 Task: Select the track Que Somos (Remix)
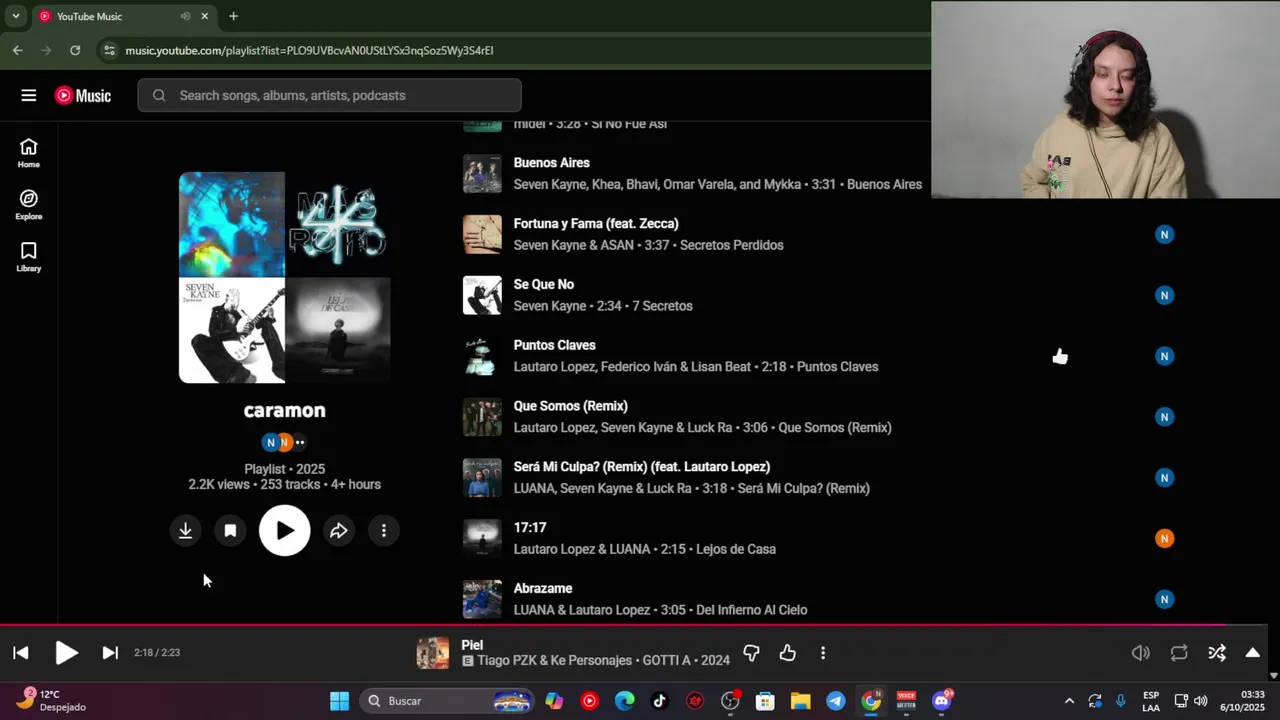tap(570, 406)
